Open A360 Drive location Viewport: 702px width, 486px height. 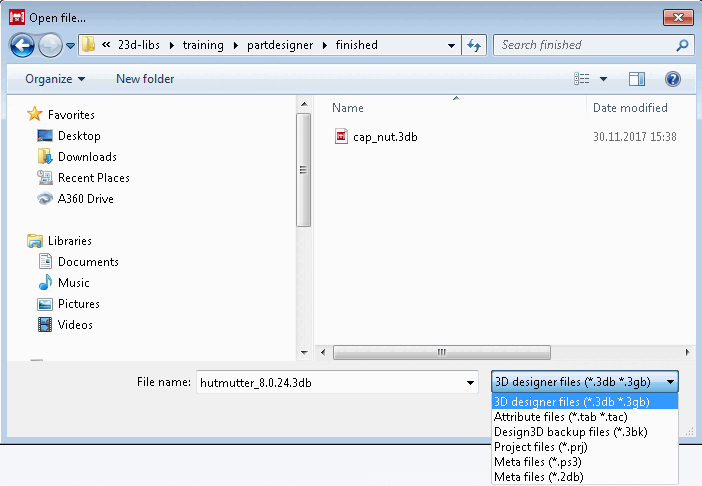(x=76, y=199)
